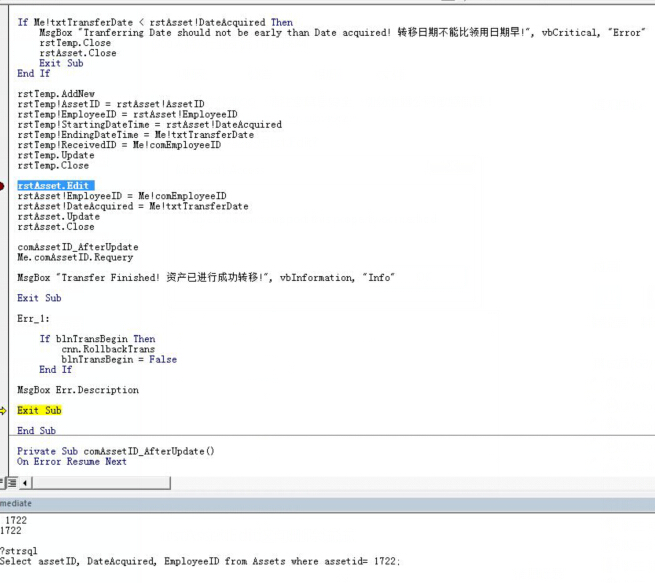Click the cnn.RollbackTrans line

tap(108, 349)
